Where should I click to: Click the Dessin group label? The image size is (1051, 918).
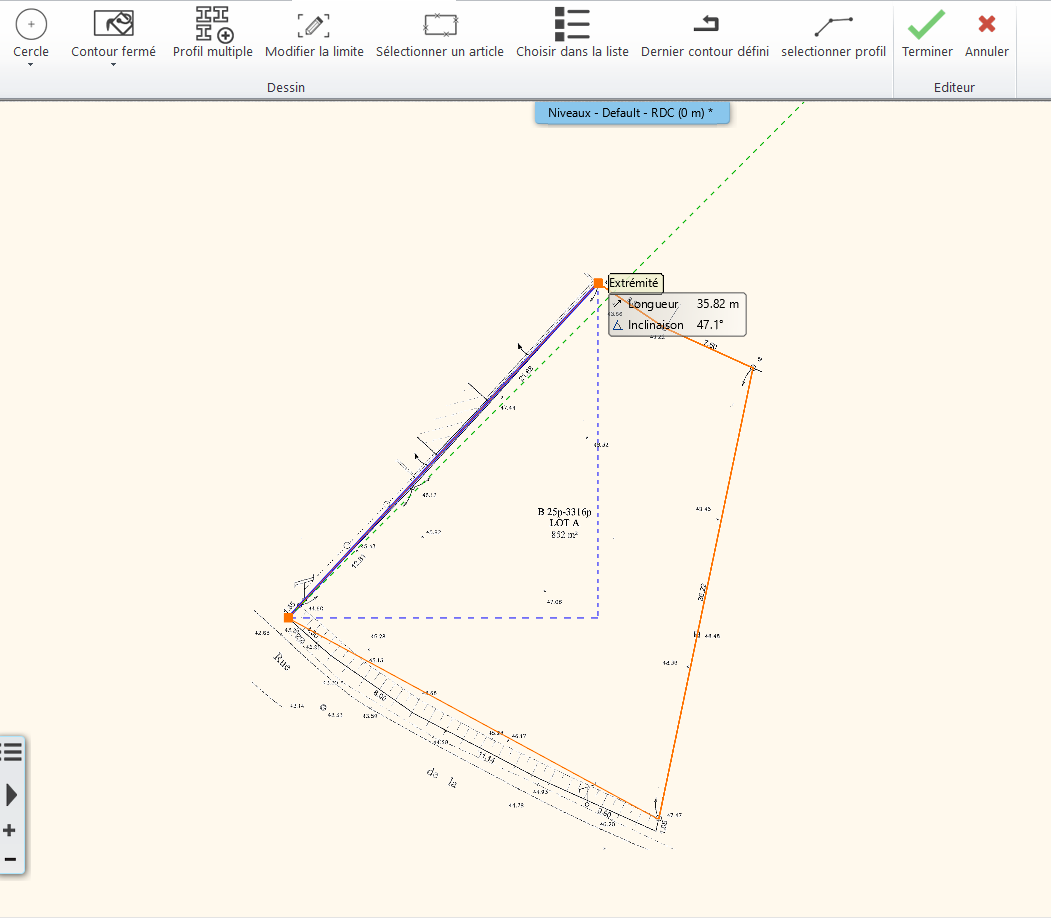(x=286, y=88)
